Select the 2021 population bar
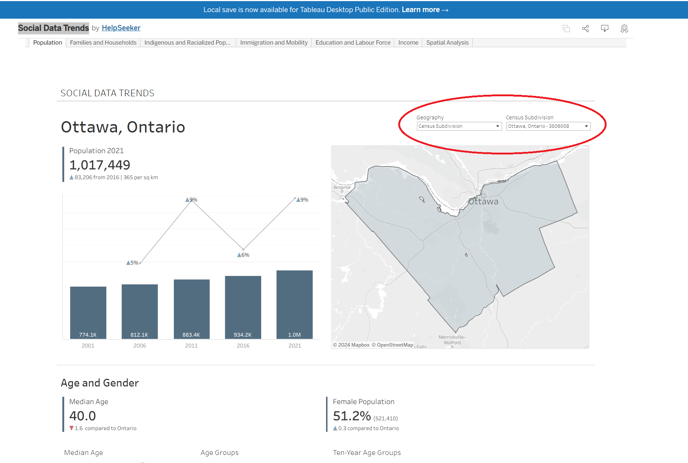The height and width of the screenshot is (463, 688). click(294, 305)
